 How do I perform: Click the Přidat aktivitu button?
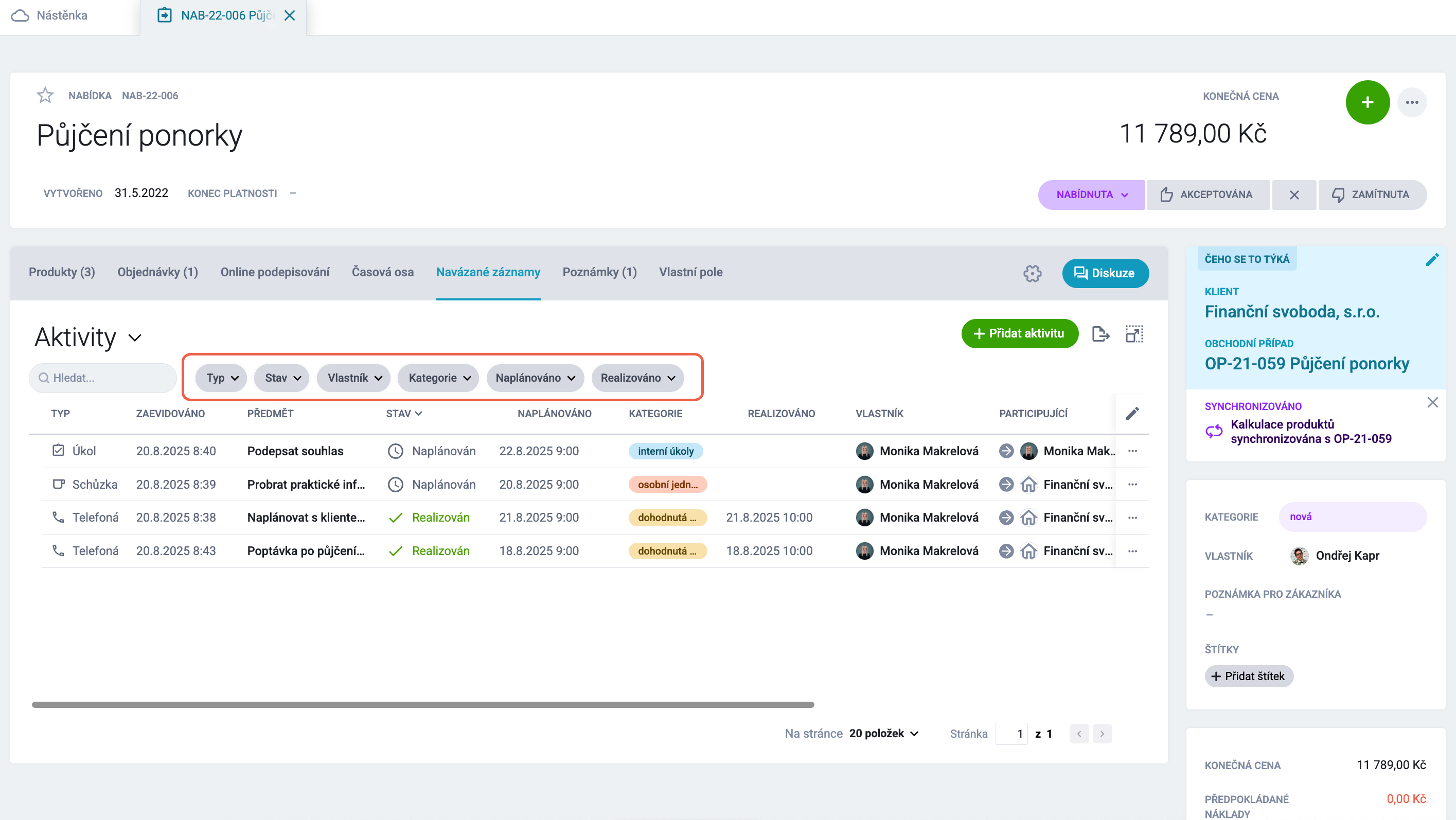tap(1020, 333)
